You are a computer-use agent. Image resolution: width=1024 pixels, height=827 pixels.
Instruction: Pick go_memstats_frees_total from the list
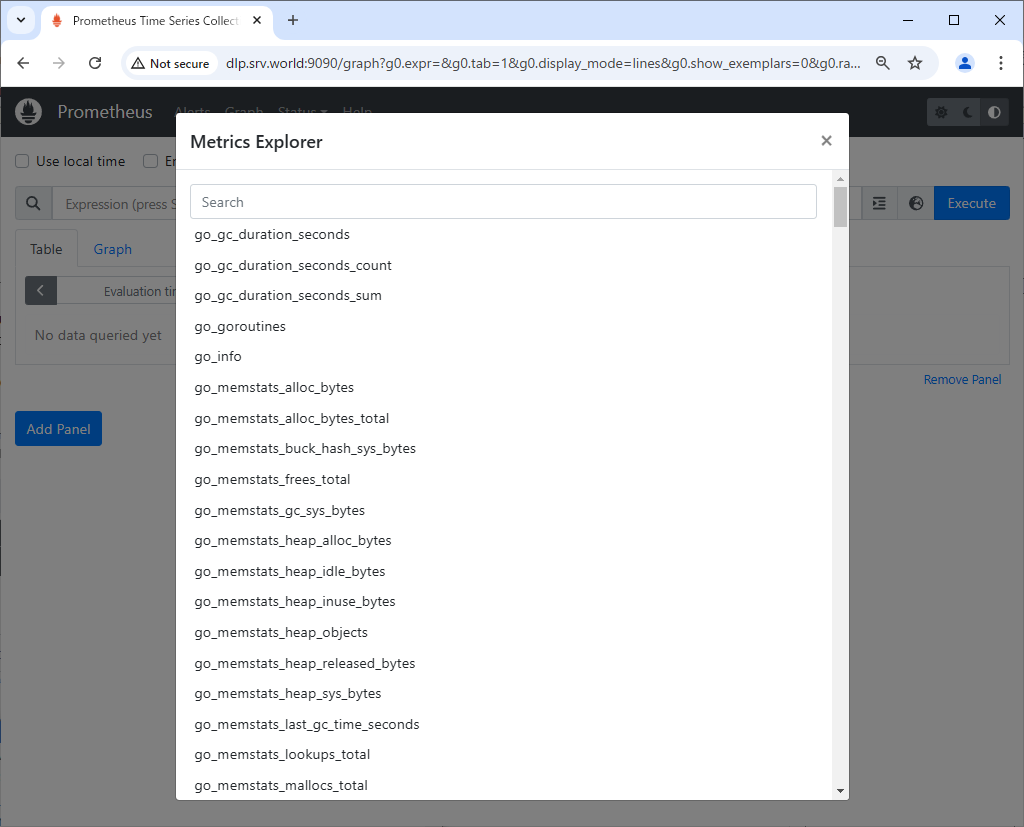[x=272, y=479]
